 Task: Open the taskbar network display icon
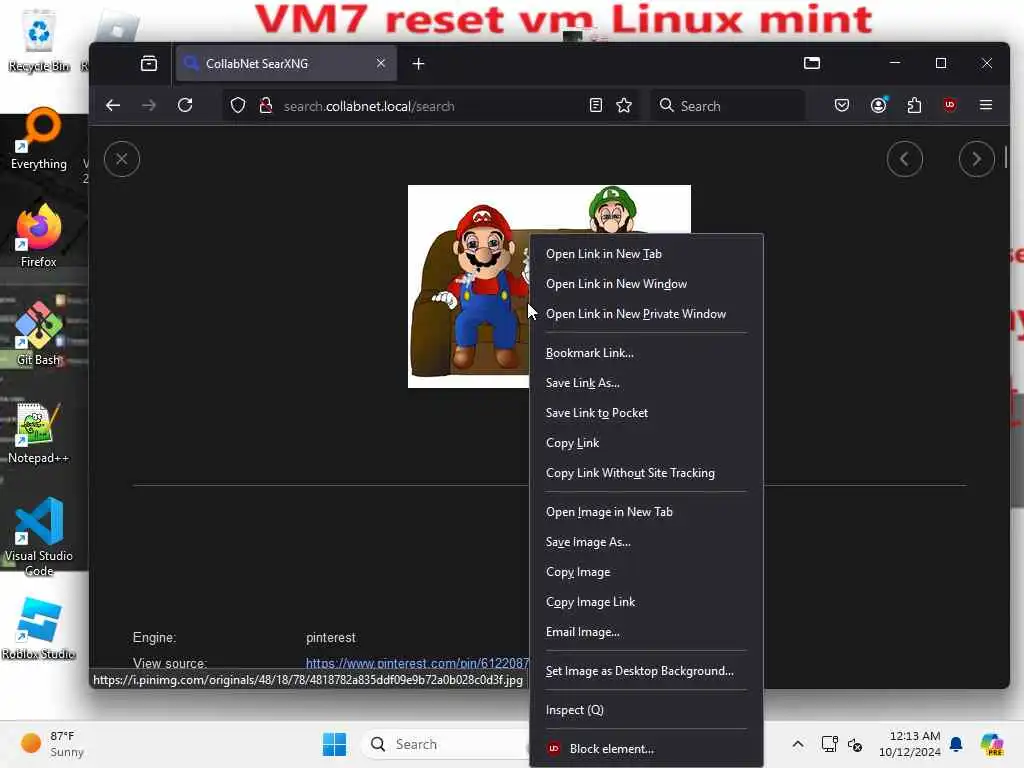coord(829,744)
